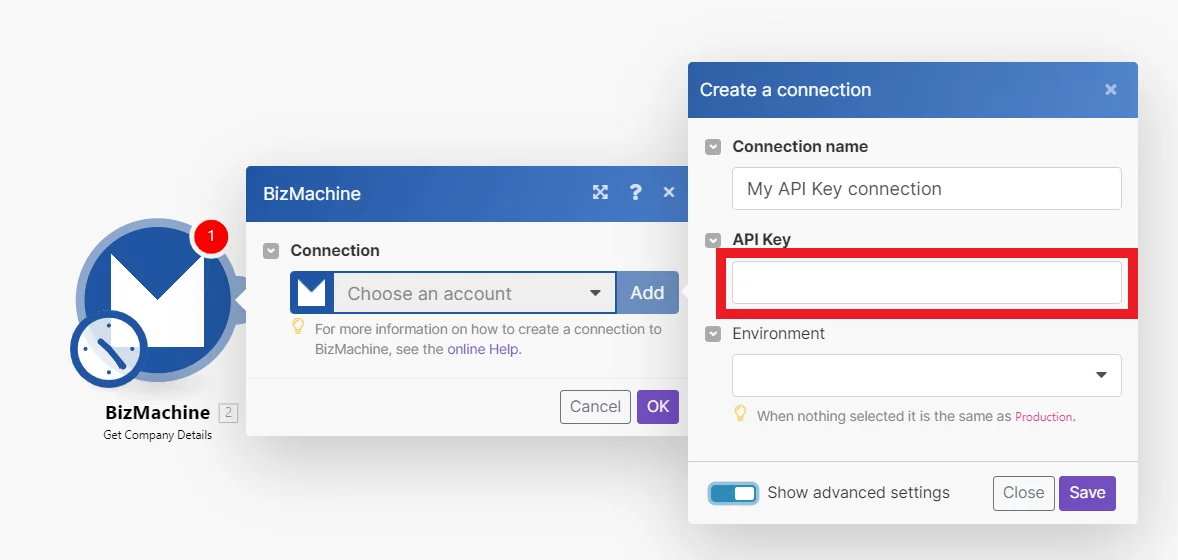This screenshot has width=1178, height=560.
Task: Open the Choose an account dropdown
Action: click(475, 292)
